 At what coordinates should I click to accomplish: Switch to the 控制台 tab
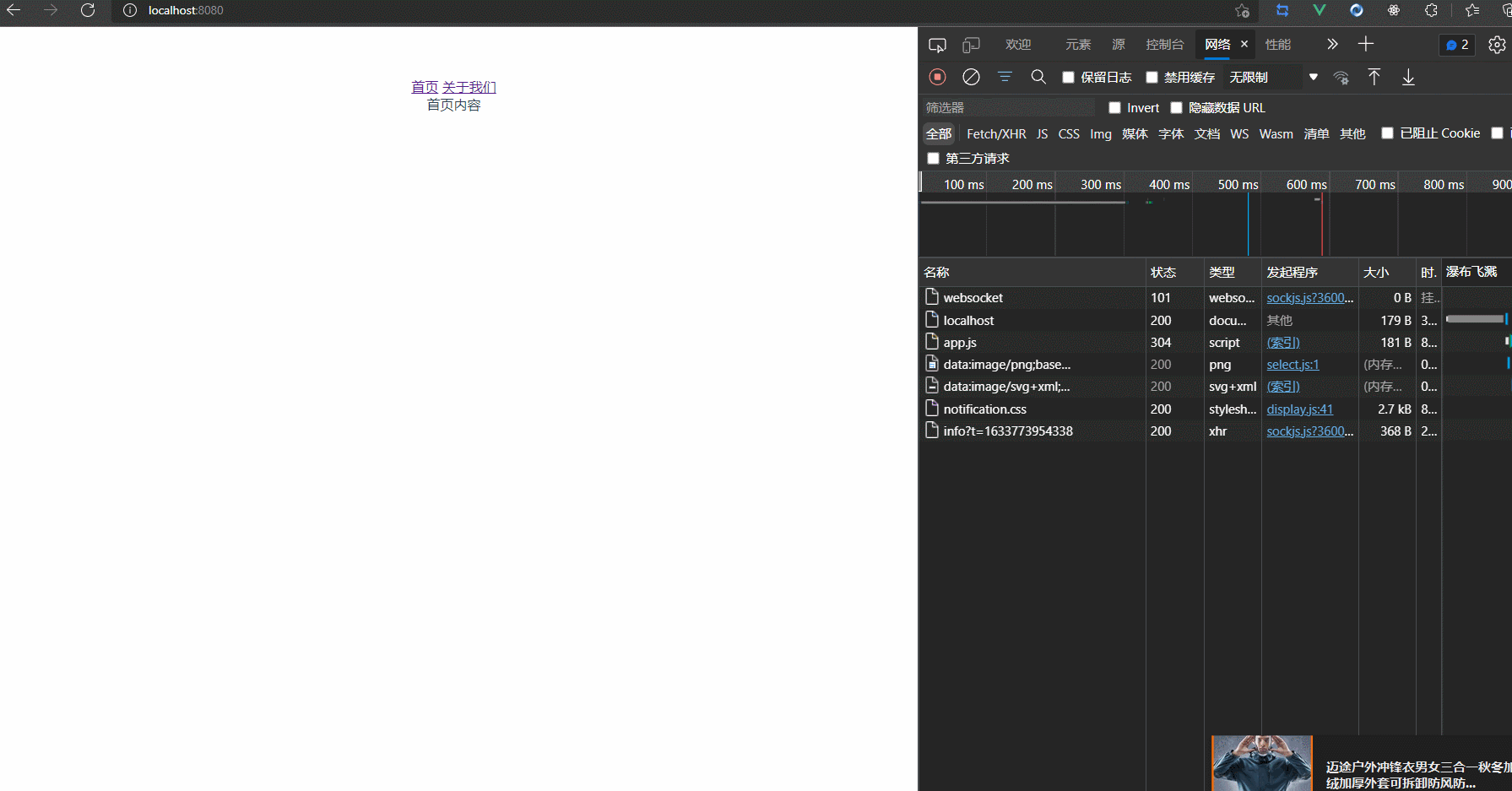[1165, 44]
